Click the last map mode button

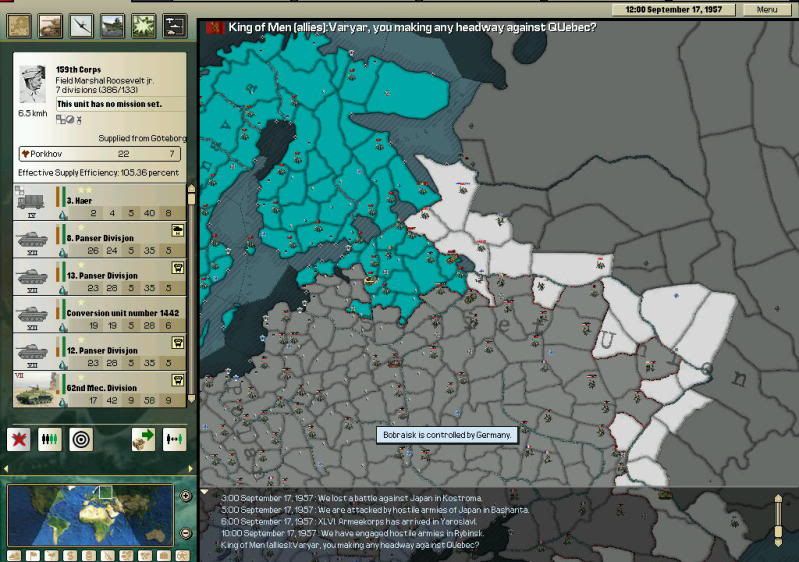182,555
